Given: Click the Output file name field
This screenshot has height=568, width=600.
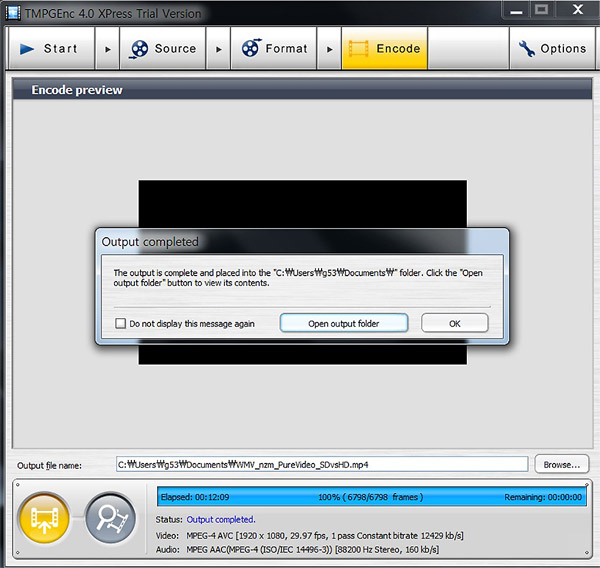Looking at the screenshot, I should click(x=322, y=464).
